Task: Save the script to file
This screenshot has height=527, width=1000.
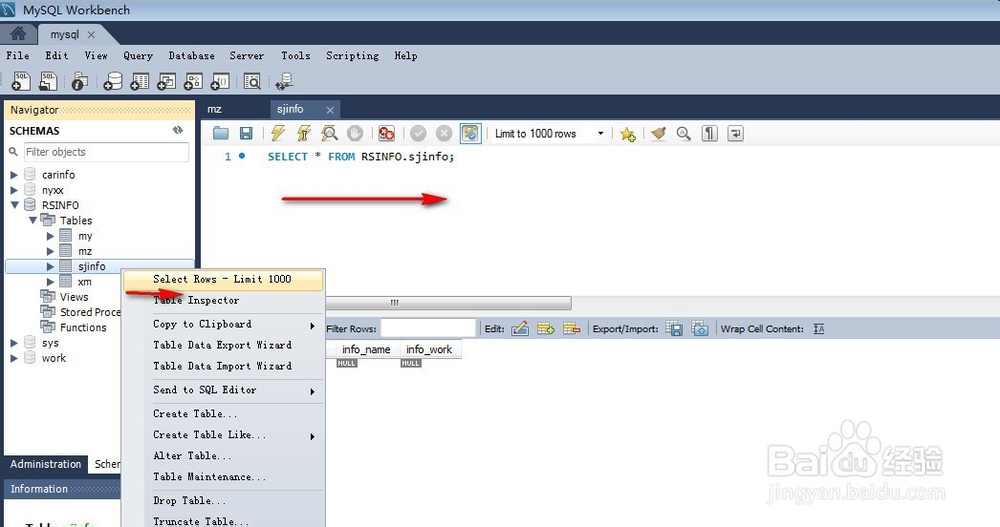Action: [x=246, y=133]
